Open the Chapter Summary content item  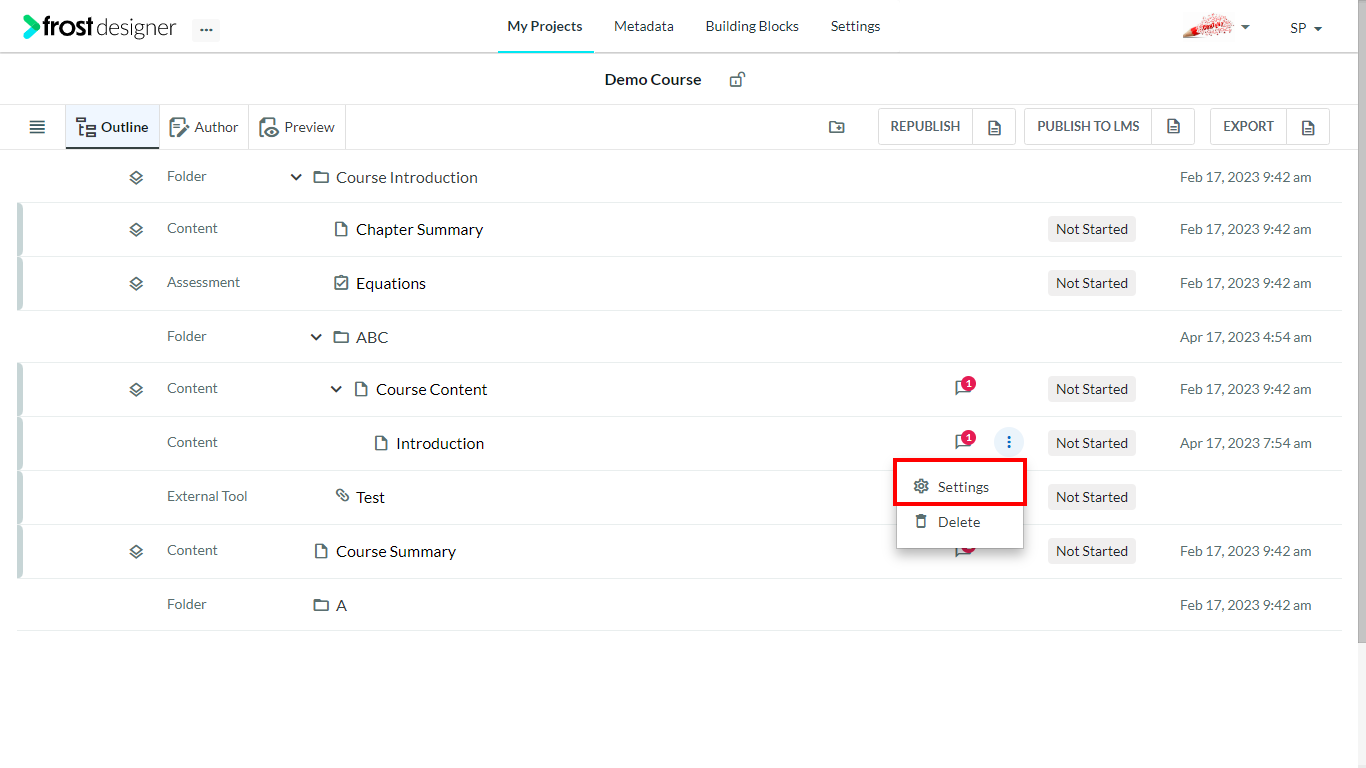[419, 229]
